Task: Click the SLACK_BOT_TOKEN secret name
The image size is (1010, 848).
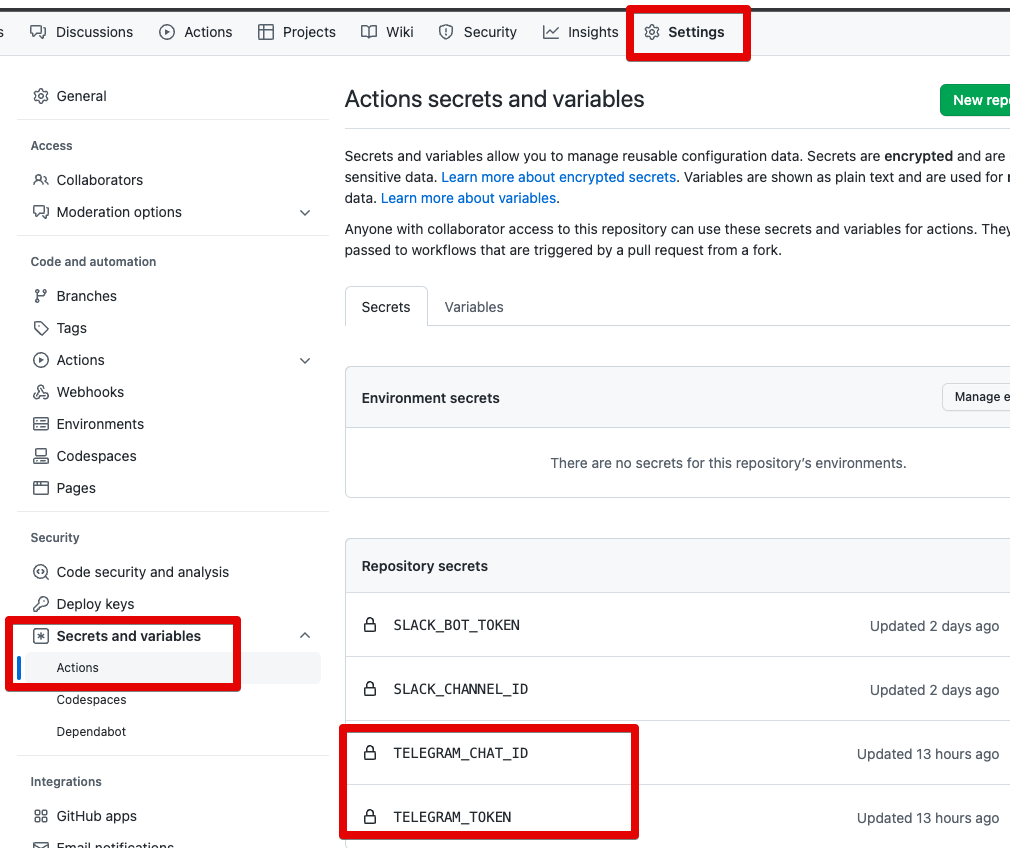Action: pyautogui.click(x=457, y=625)
